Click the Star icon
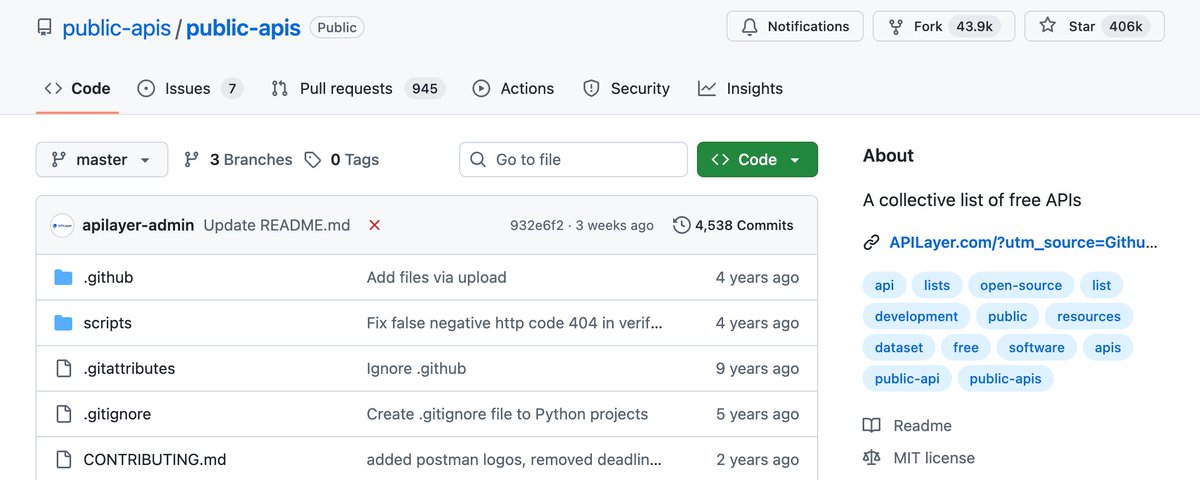 tap(1048, 27)
